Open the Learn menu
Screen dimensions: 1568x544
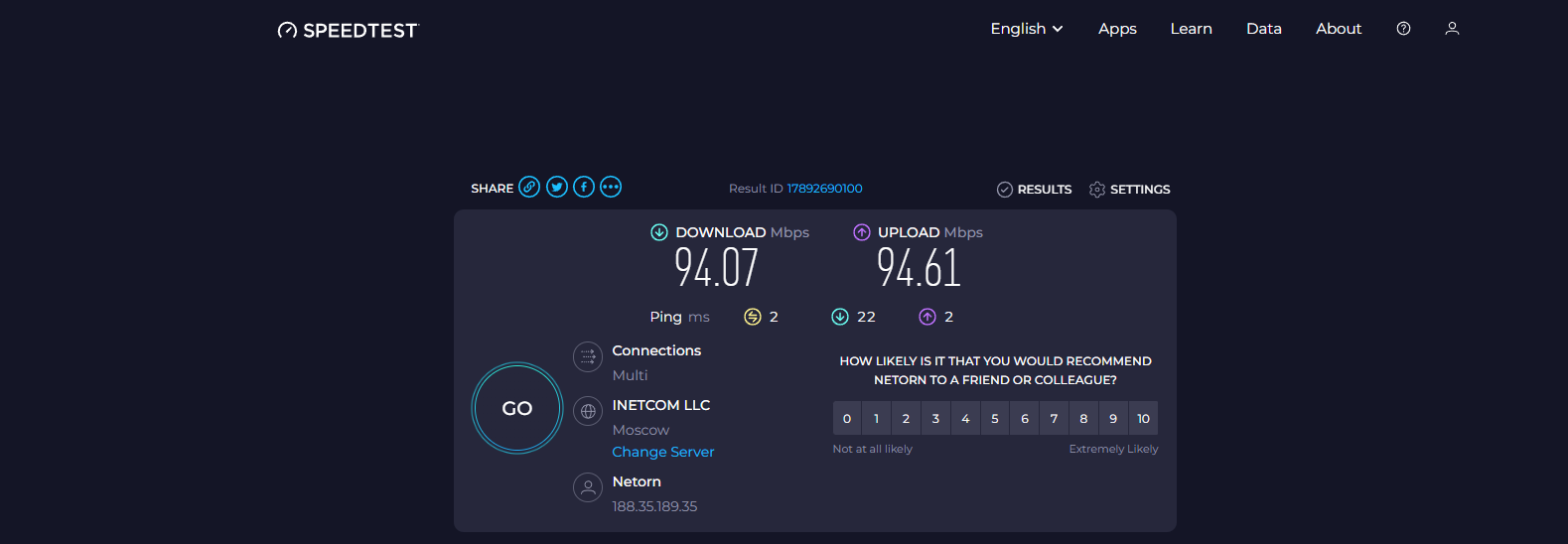click(x=1191, y=29)
